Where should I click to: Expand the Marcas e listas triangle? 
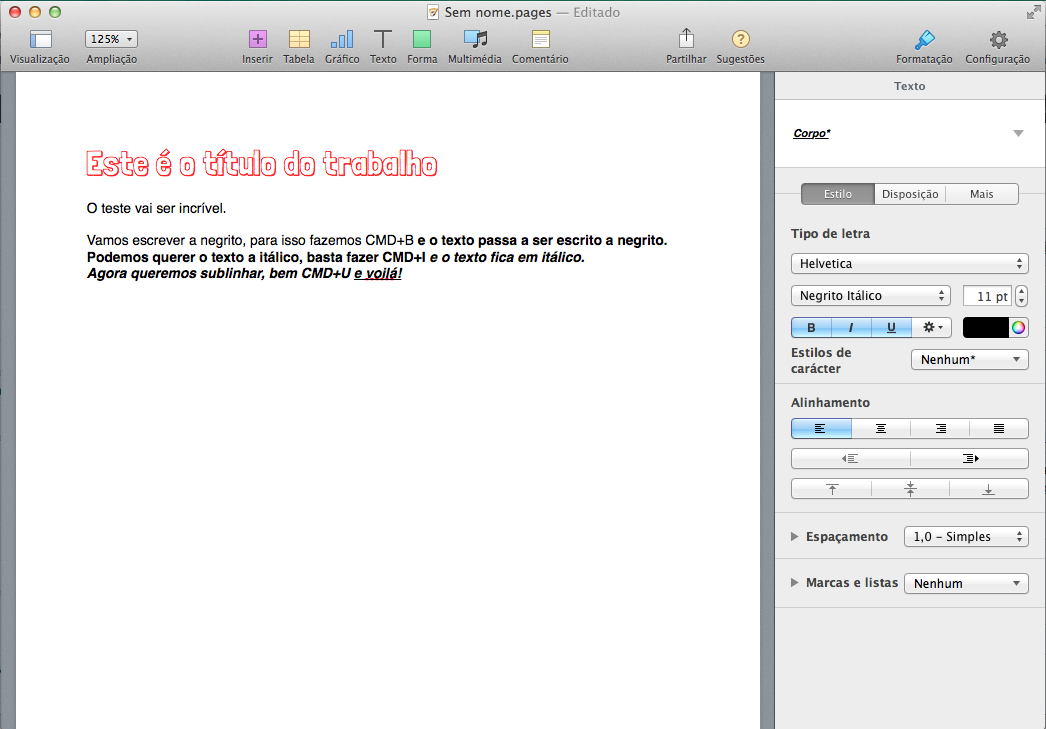795,582
